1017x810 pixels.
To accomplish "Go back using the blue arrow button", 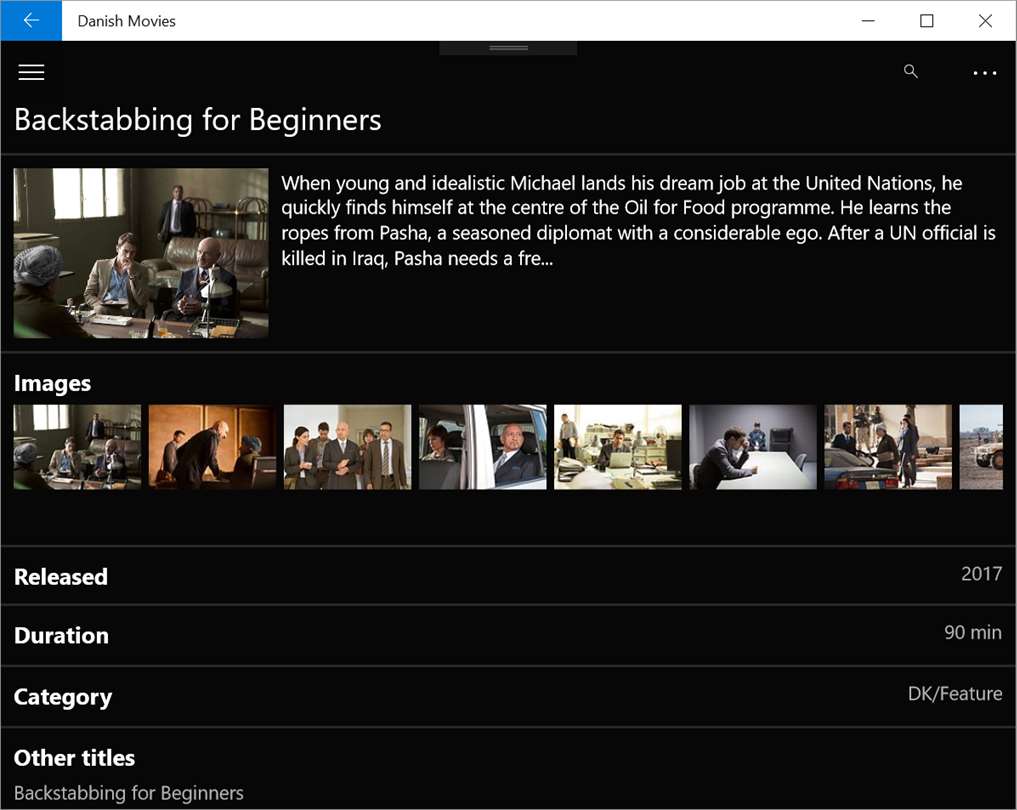I will [31, 21].
